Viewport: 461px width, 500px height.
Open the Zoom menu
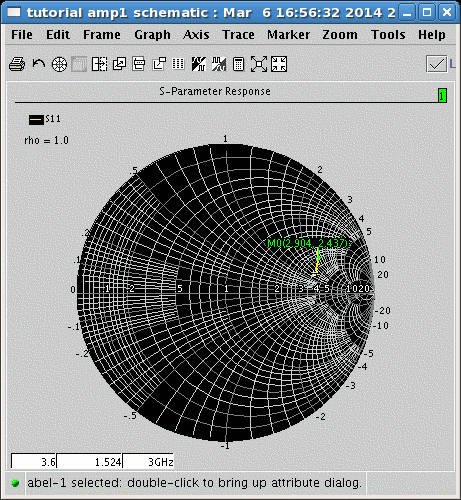tap(340, 35)
